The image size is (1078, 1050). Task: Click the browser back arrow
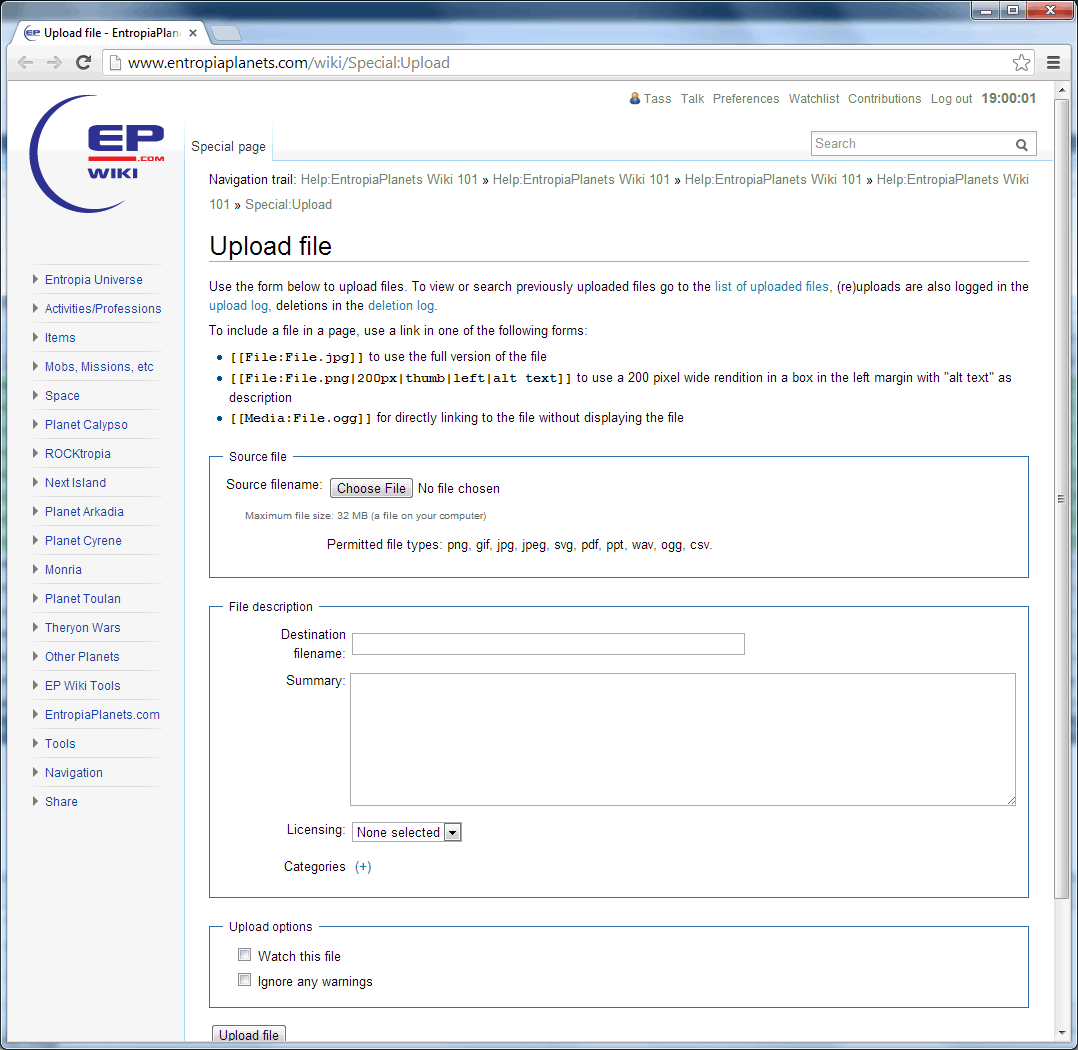(26, 62)
